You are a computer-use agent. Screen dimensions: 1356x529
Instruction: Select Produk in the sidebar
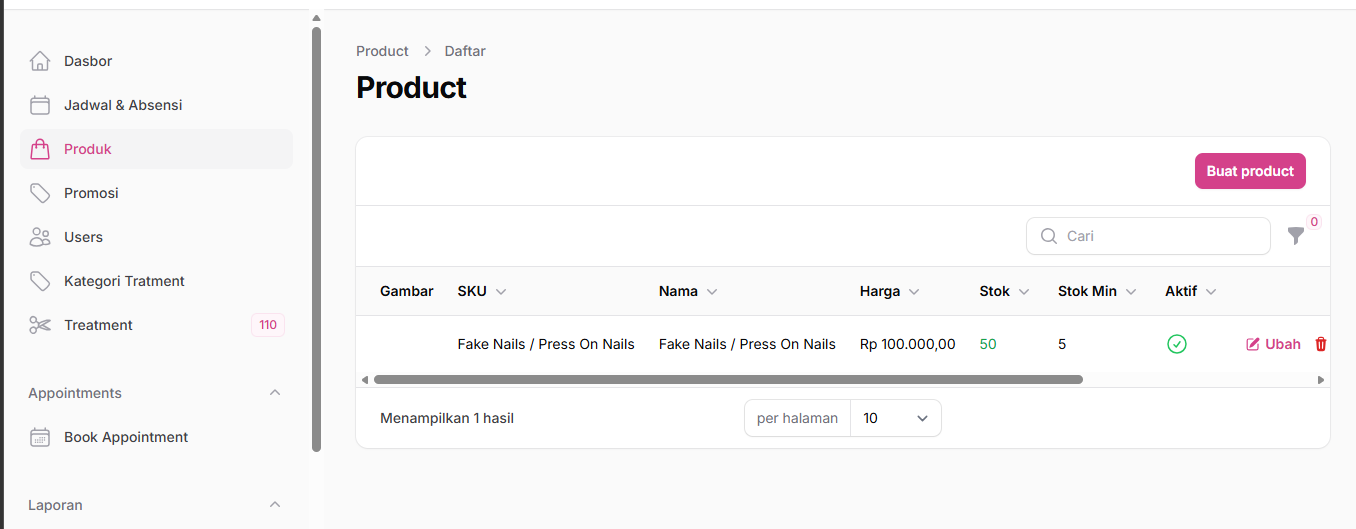[88, 149]
